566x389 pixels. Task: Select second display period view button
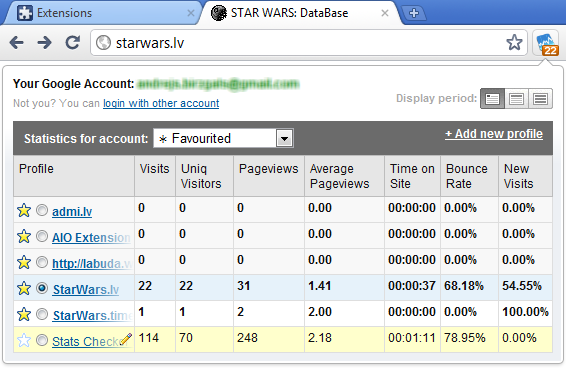516,99
